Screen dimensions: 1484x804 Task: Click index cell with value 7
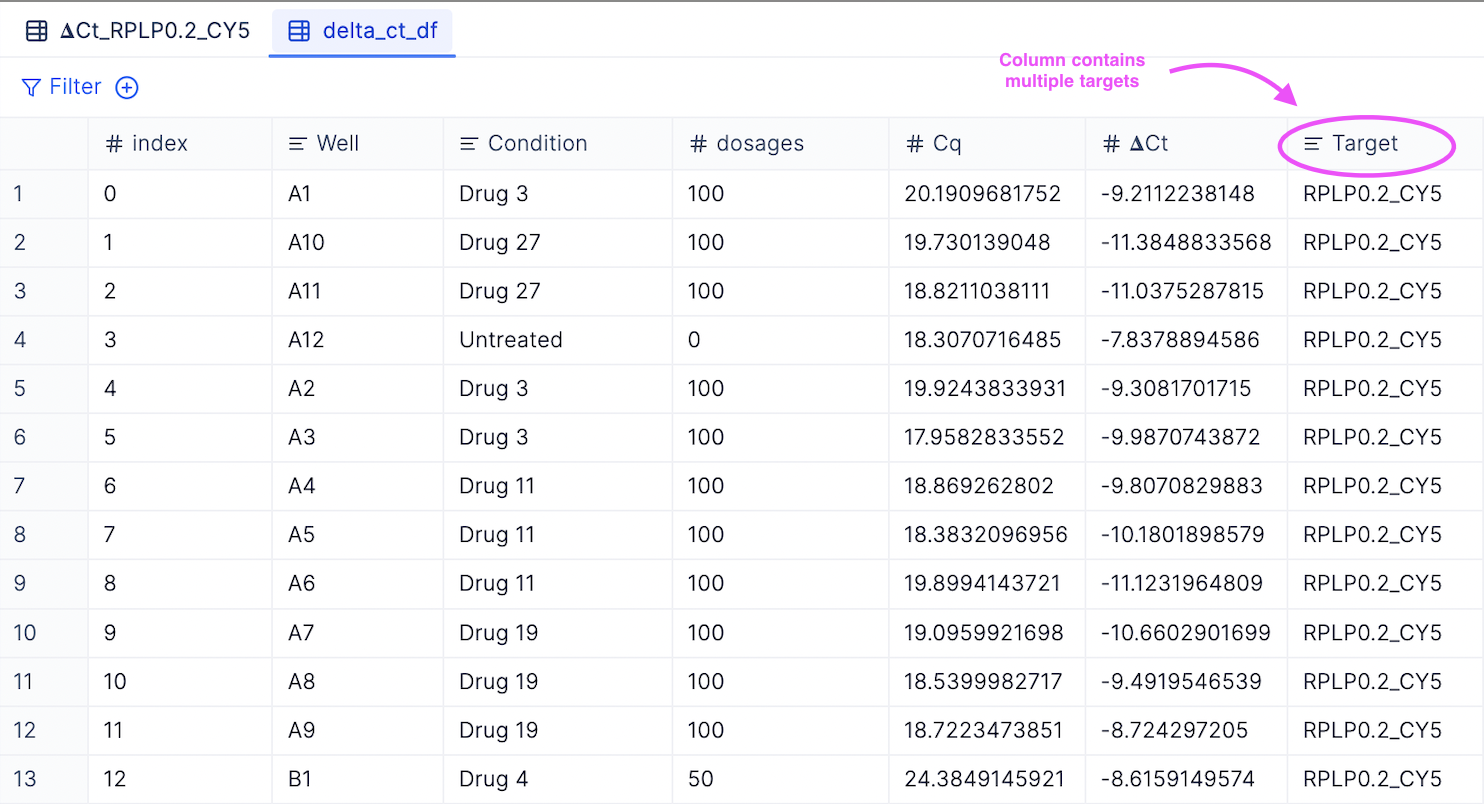click(180, 535)
